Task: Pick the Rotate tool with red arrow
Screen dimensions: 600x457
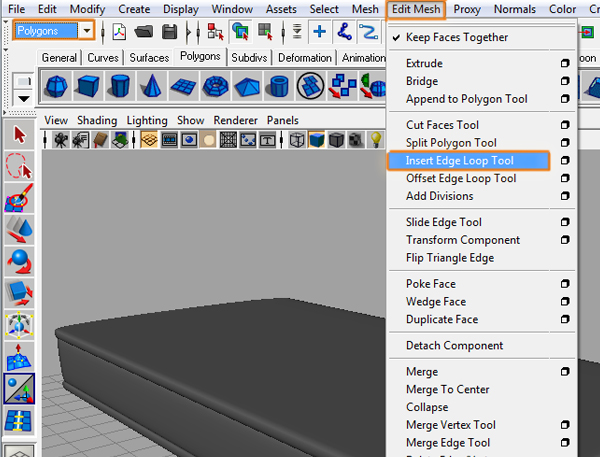Action: 19,263
